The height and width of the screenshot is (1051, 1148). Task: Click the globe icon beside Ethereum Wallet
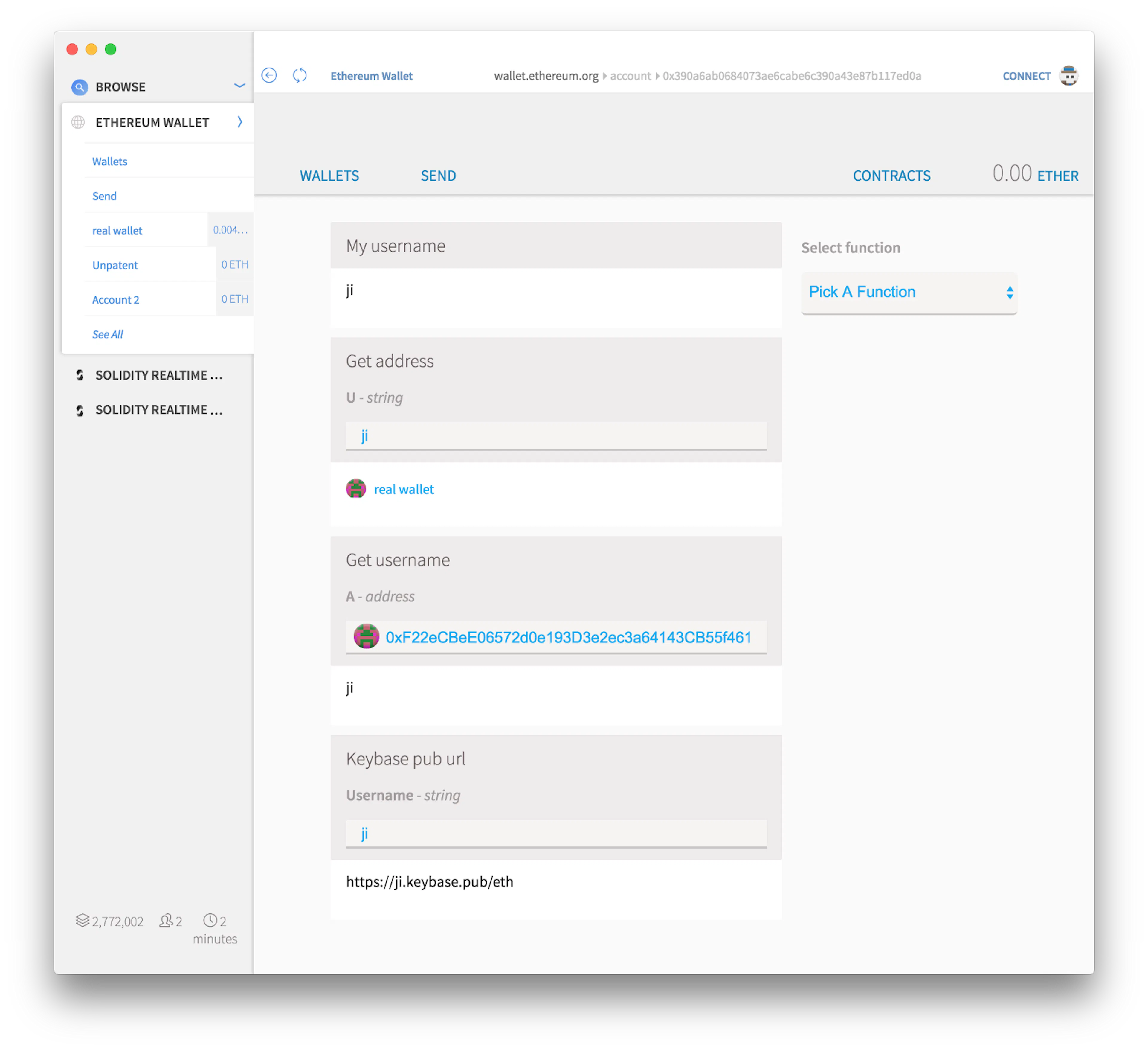78,122
